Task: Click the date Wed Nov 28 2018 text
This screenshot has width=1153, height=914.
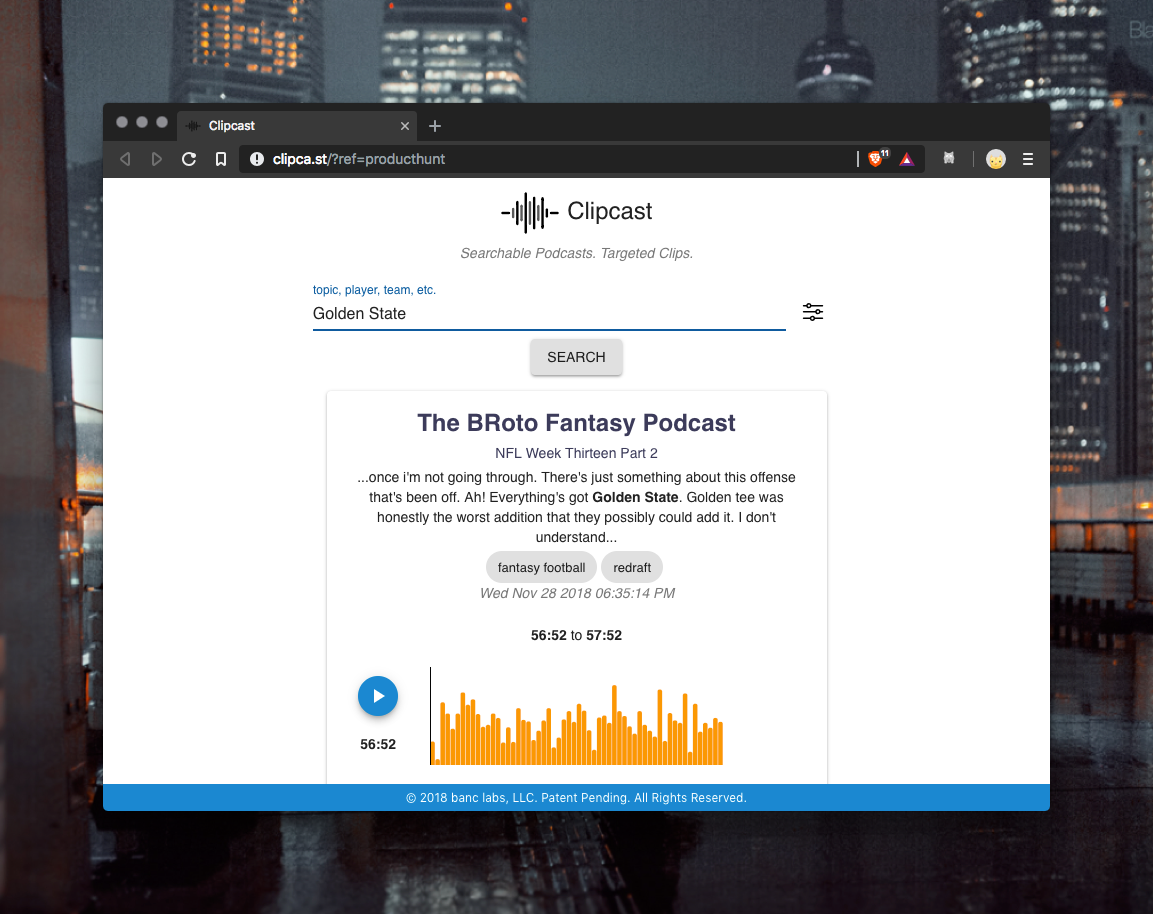Action: 577,593
